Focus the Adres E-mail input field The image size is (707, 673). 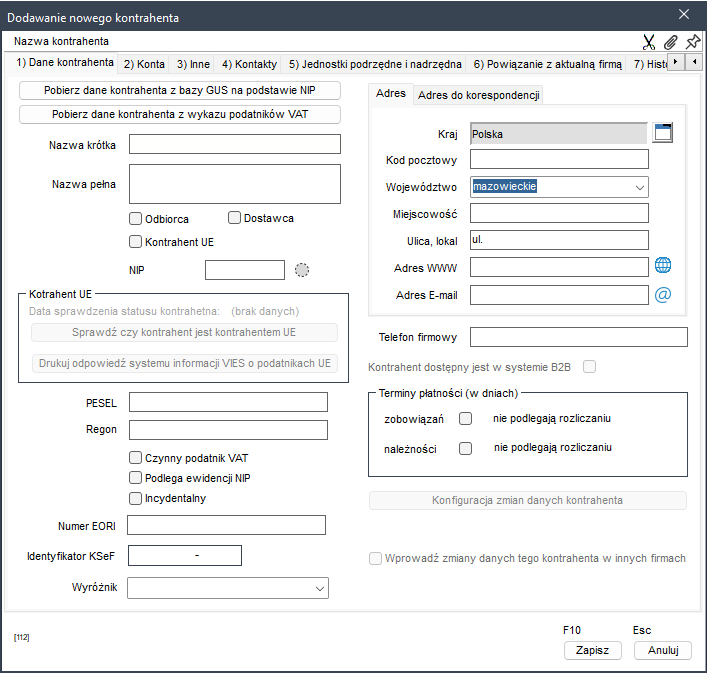559,295
